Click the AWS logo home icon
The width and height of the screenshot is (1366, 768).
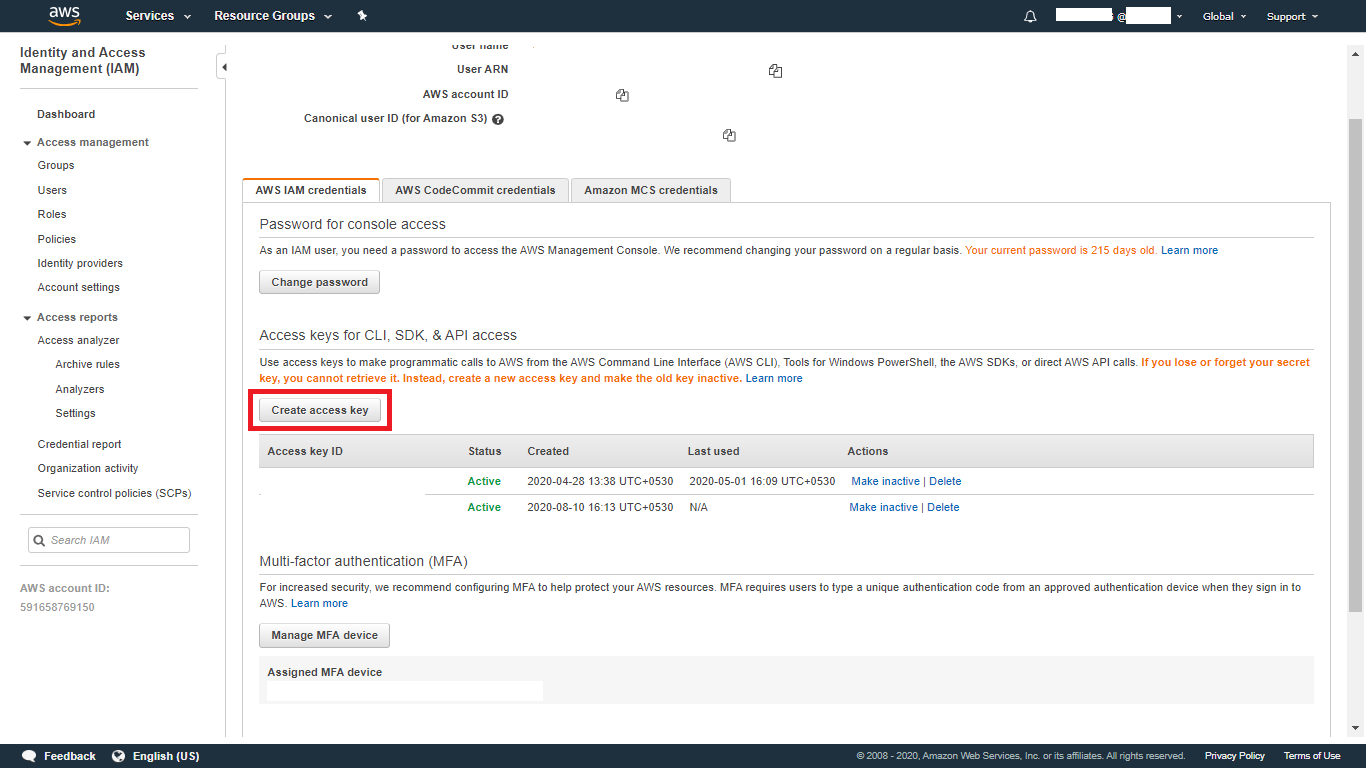pyautogui.click(x=64, y=16)
